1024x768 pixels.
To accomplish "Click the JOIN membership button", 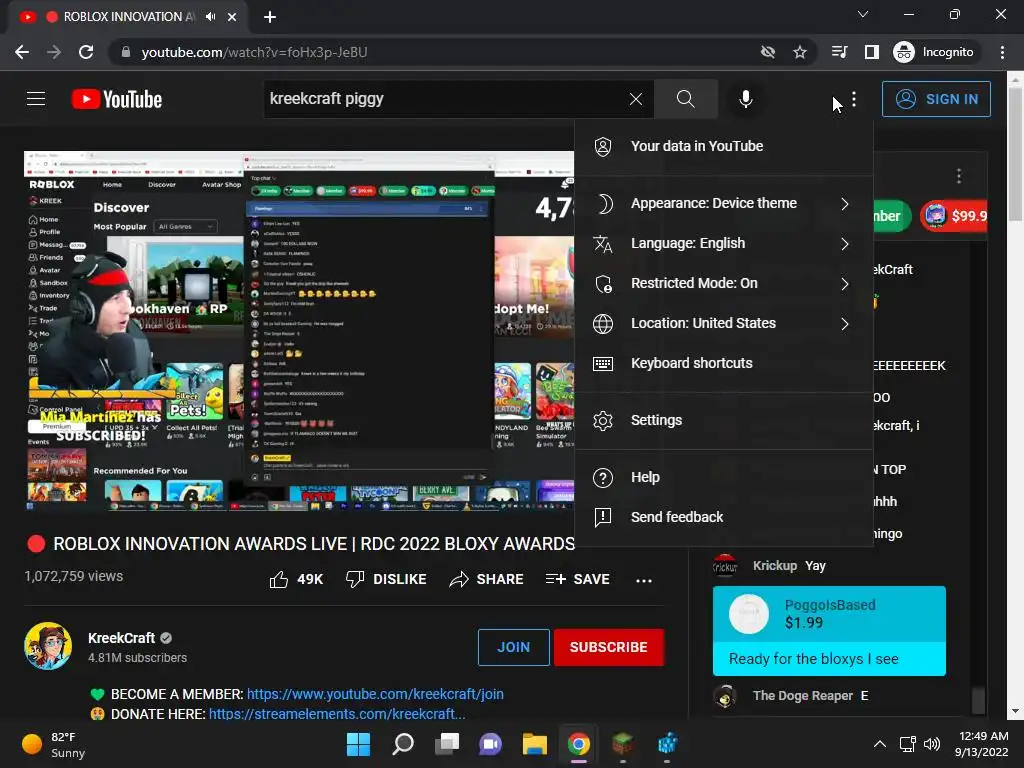I will tap(514, 647).
